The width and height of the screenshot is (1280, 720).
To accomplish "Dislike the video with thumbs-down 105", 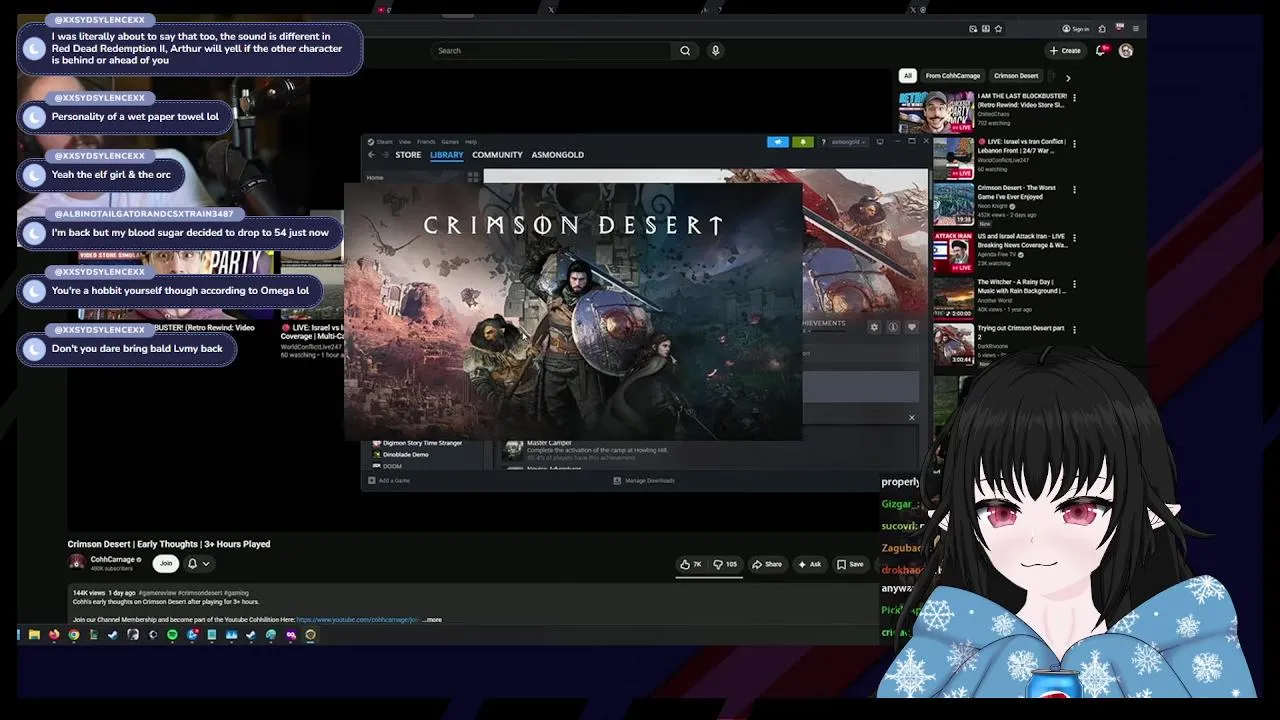I will [724, 564].
